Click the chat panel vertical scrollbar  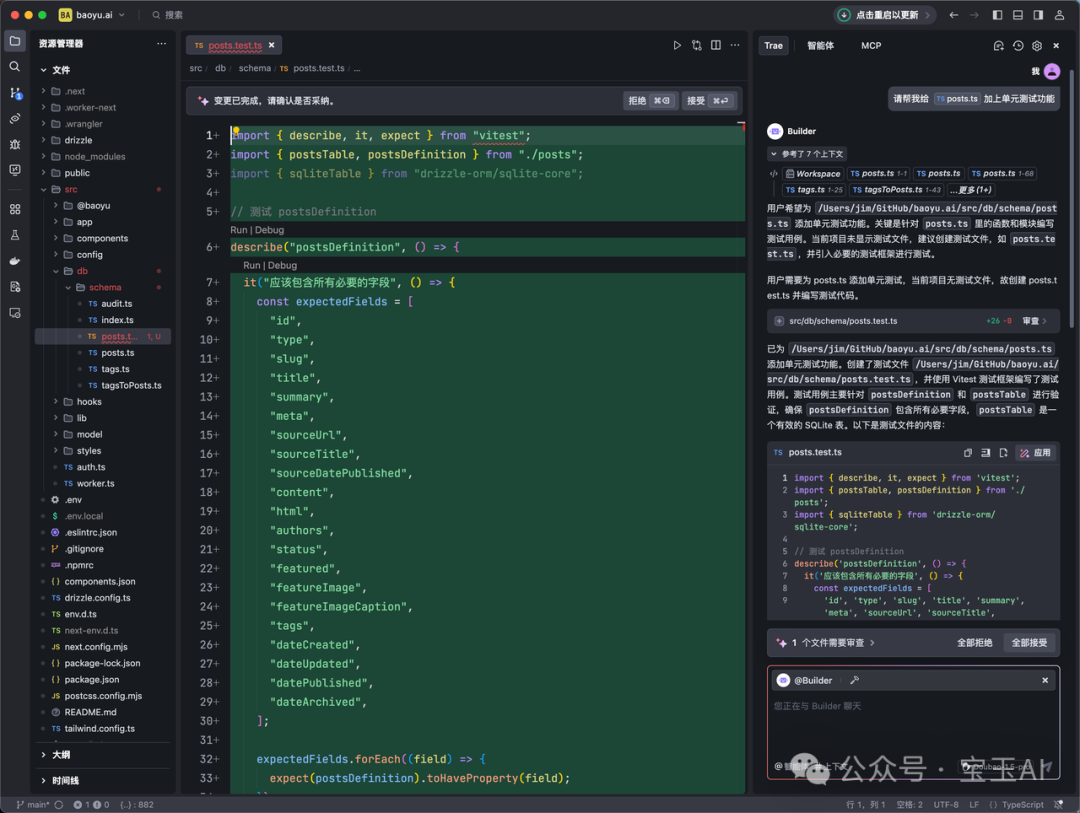(1072, 200)
